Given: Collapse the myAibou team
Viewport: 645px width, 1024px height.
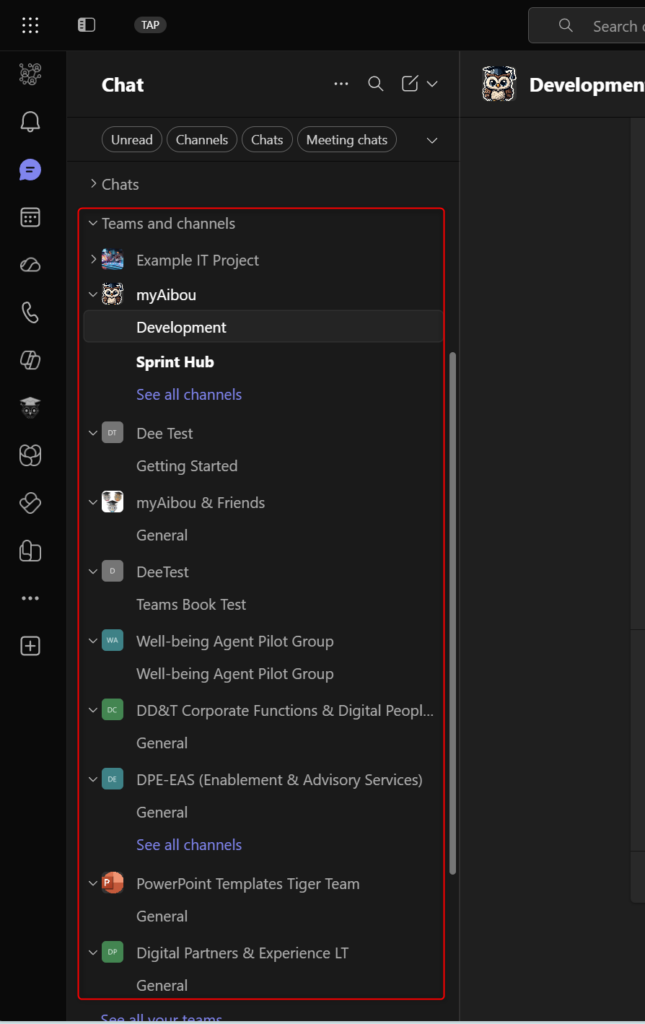Looking at the screenshot, I should click(93, 295).
